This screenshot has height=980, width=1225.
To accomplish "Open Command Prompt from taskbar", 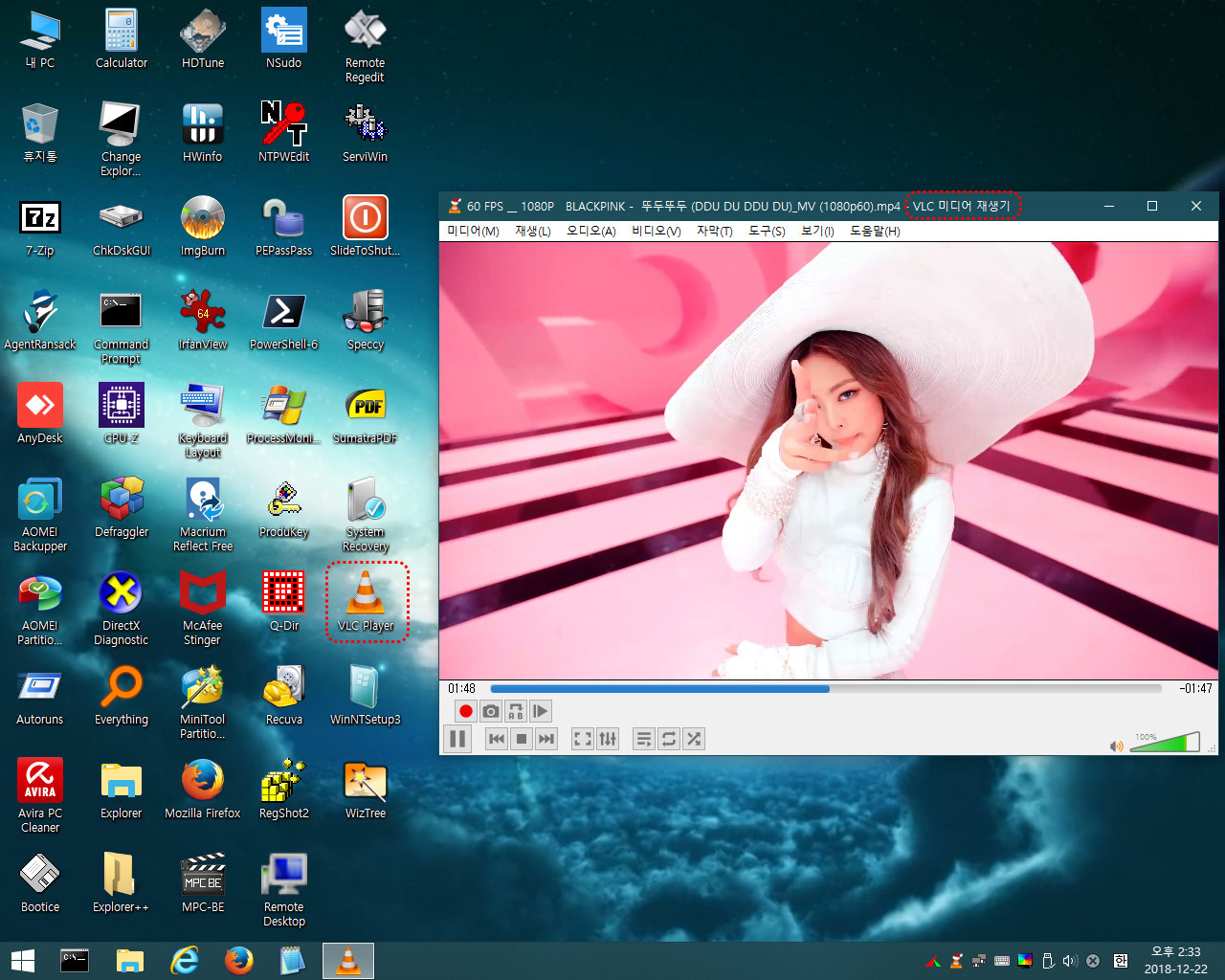I will point(75,961).
